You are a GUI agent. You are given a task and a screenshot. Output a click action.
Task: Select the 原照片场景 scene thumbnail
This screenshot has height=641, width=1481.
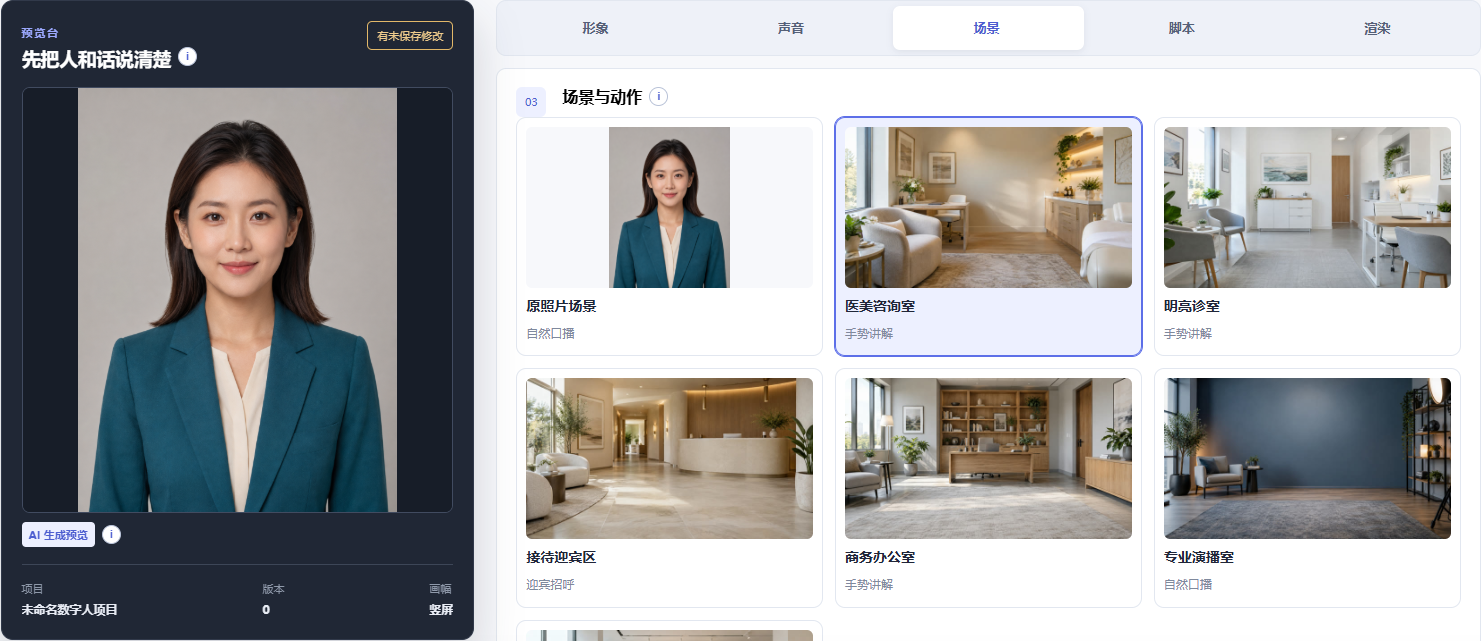coord(669,207)
